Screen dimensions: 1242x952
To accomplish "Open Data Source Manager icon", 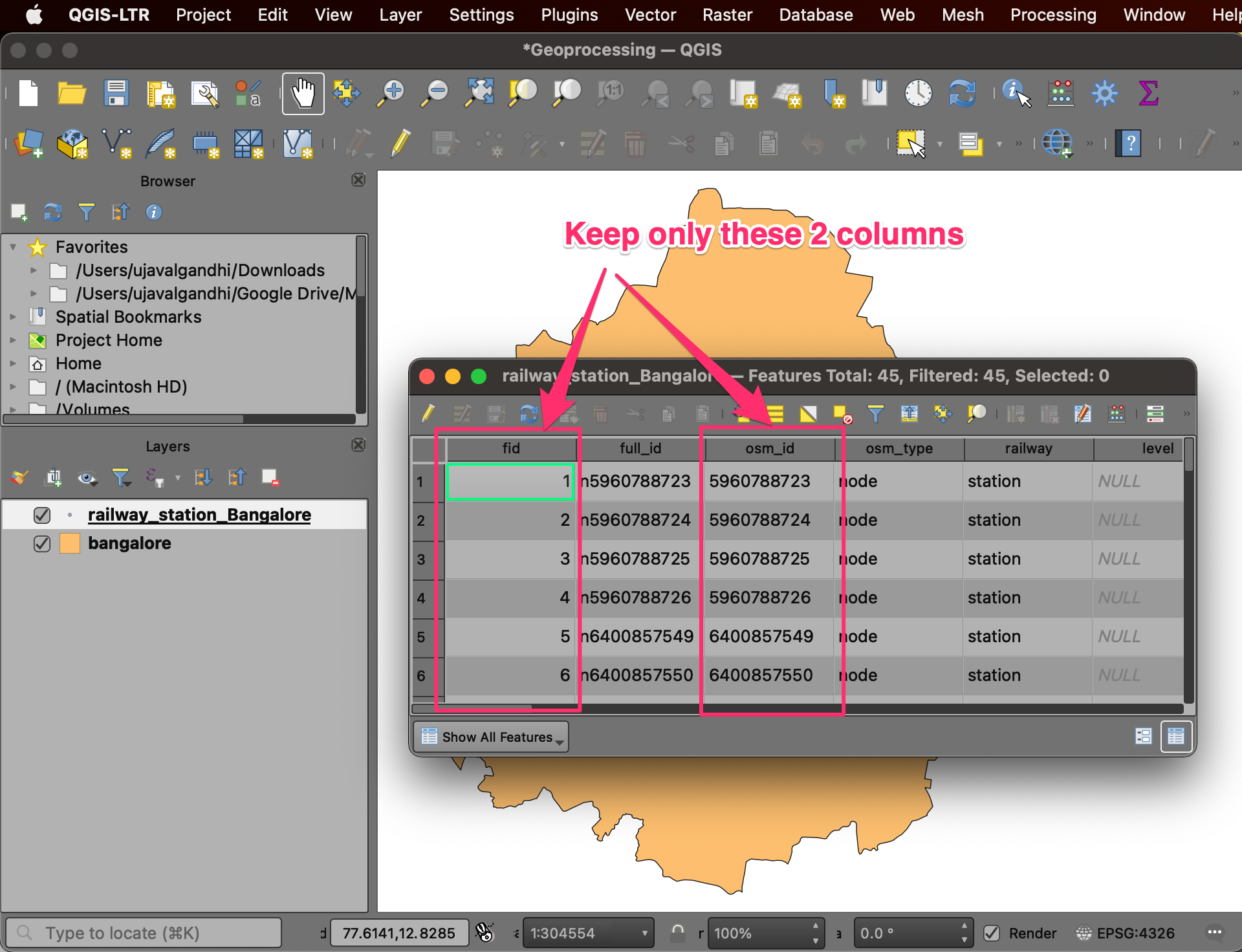I will [x=28, y=144].
